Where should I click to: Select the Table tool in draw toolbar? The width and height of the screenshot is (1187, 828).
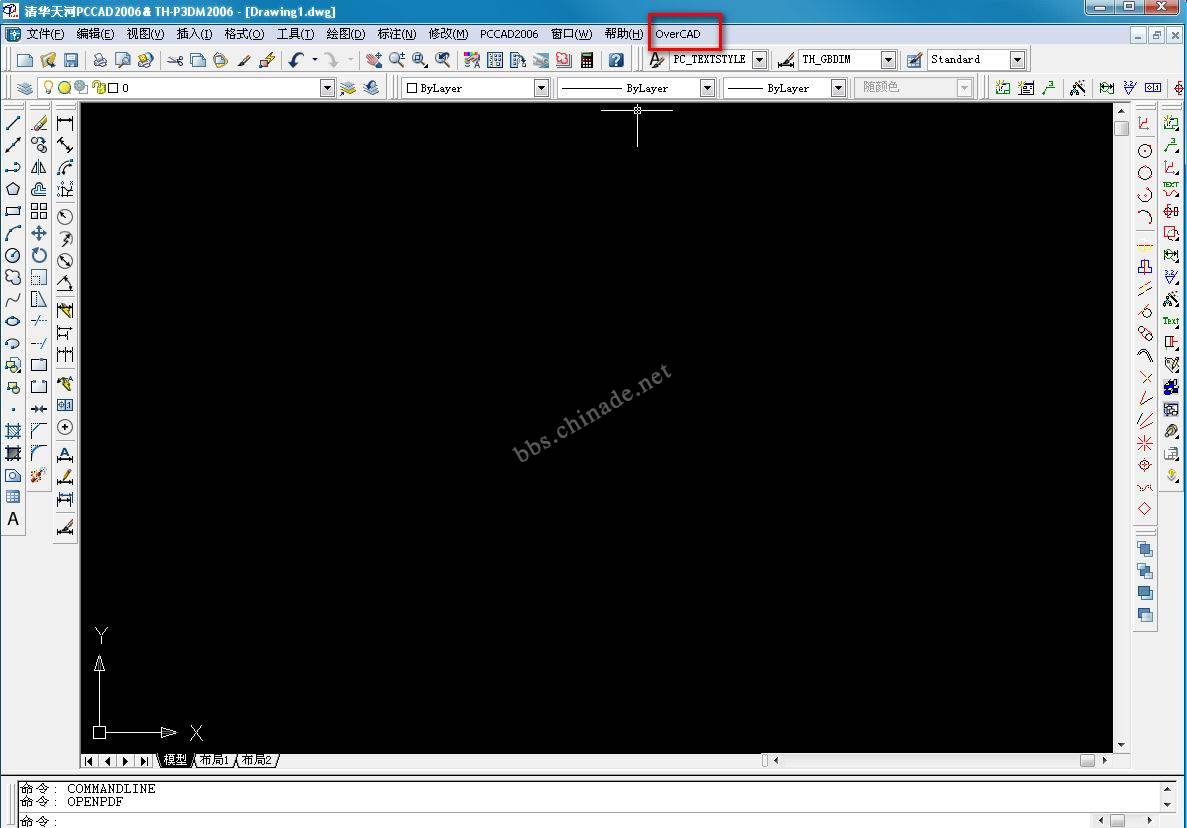[13, 497]
